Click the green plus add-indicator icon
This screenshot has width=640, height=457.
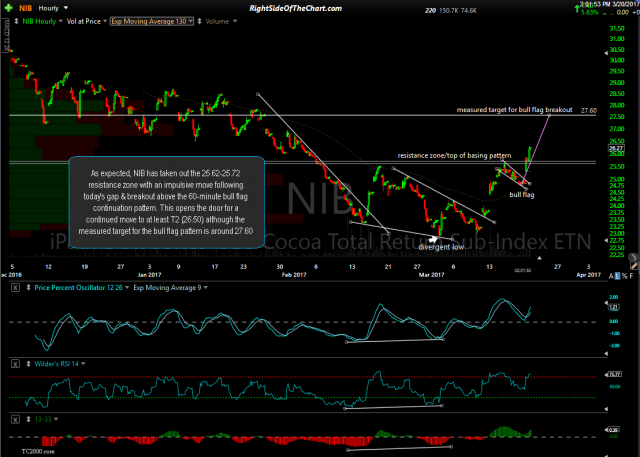(x=8, y=8)
